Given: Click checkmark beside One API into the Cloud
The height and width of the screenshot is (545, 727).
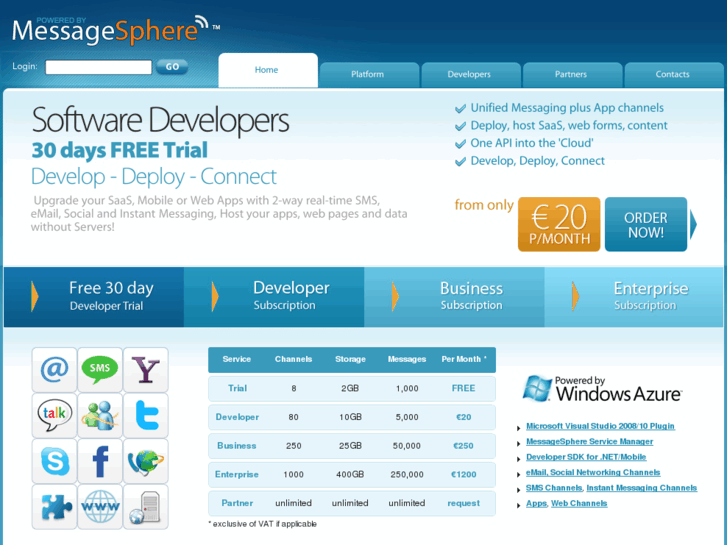Looking at the screenshot, I should [460, 144].
